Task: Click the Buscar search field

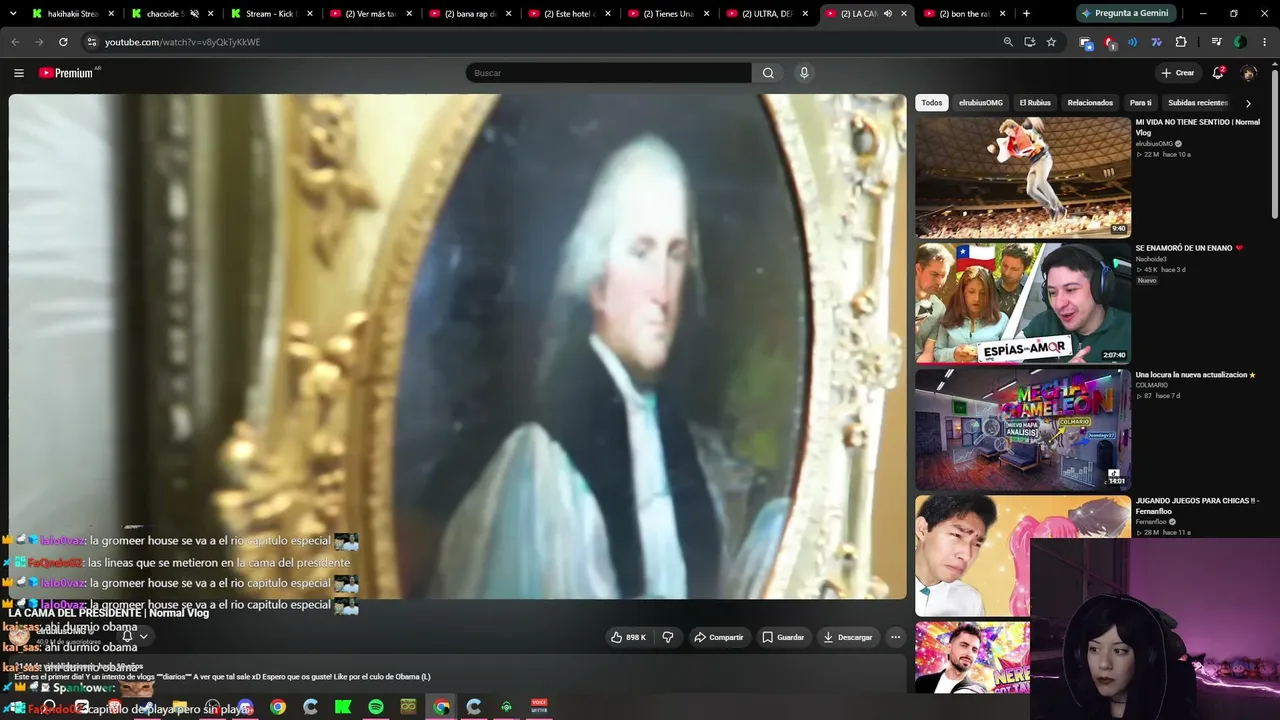Action: pyautogui.click(x=608, y=73)
